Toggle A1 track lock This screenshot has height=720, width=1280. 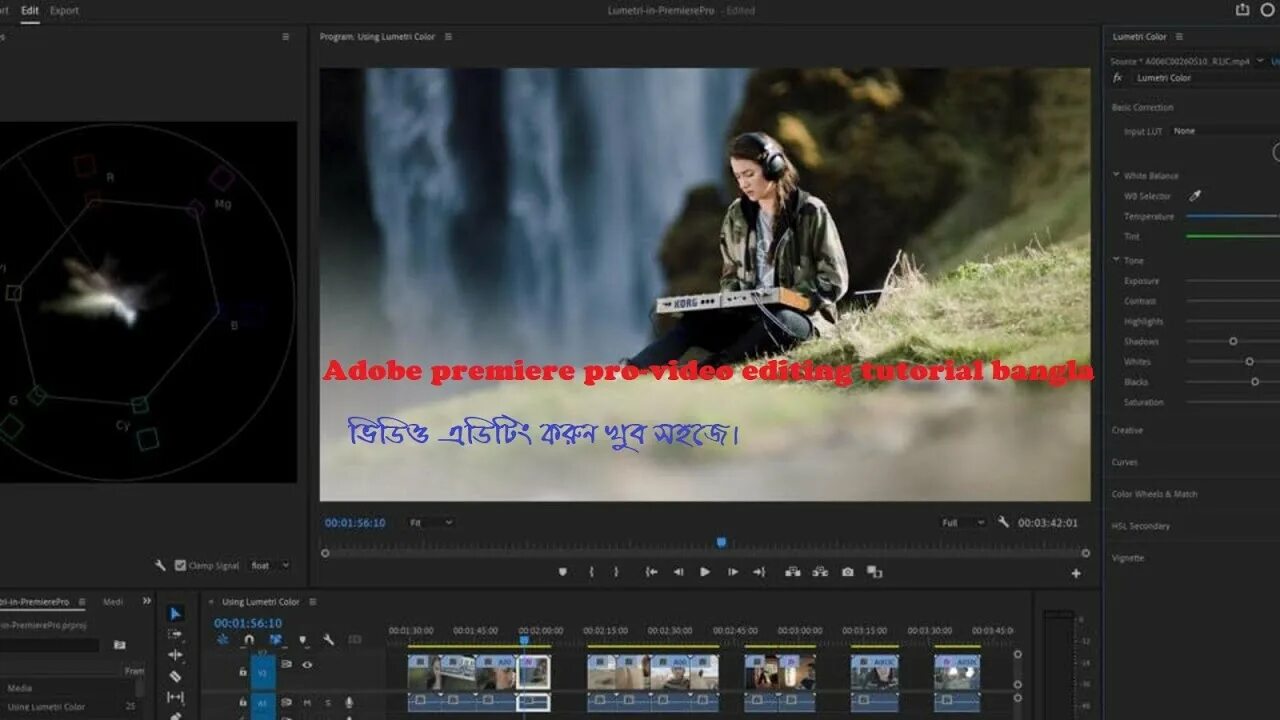242,702
